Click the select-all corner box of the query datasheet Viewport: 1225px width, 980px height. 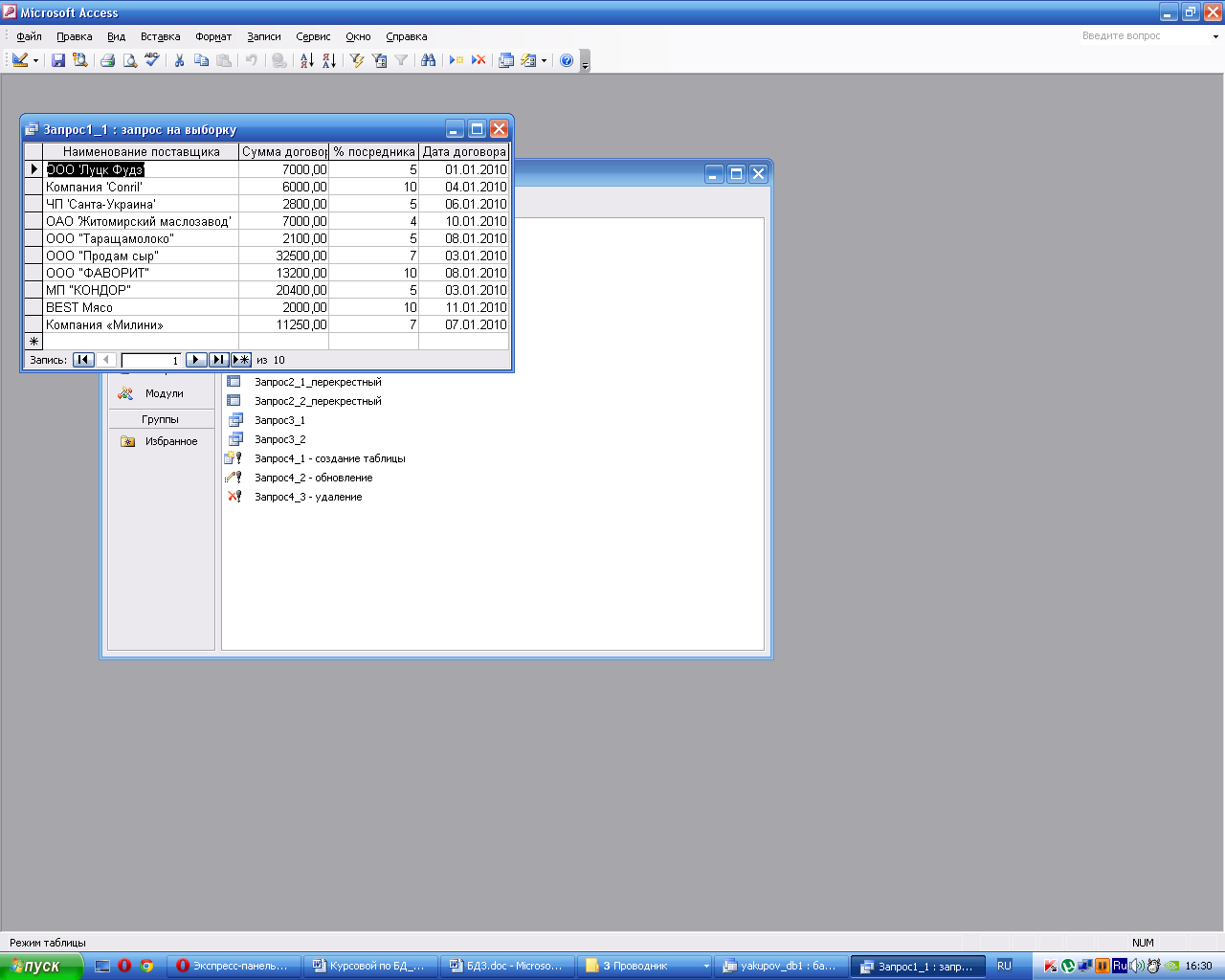[x=33, y=151]
